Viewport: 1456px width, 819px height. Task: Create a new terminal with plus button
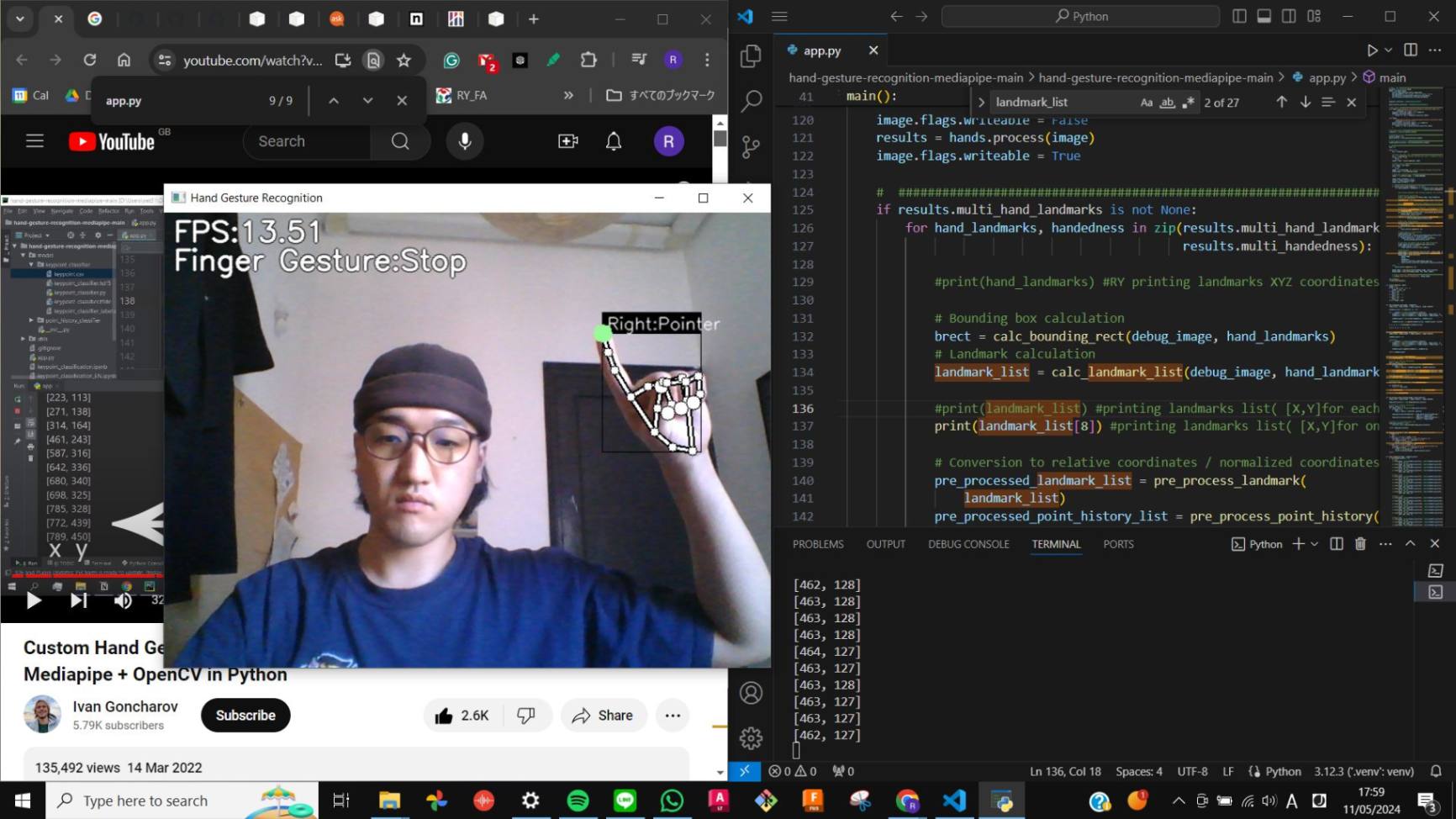[1298, 544]
